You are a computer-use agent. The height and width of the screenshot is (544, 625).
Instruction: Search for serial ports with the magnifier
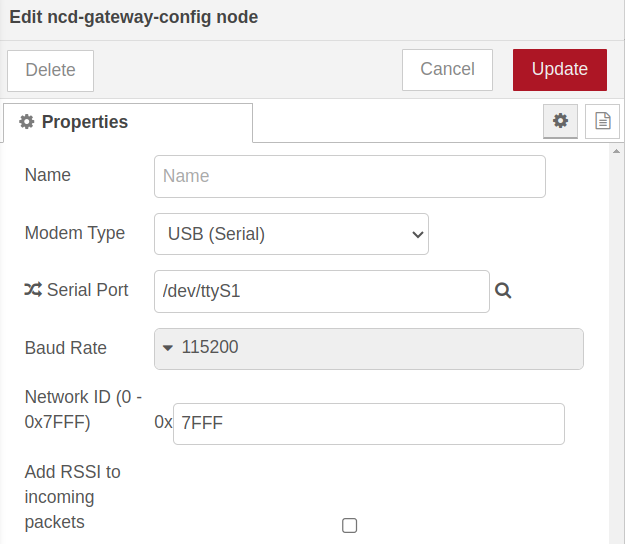503,291
